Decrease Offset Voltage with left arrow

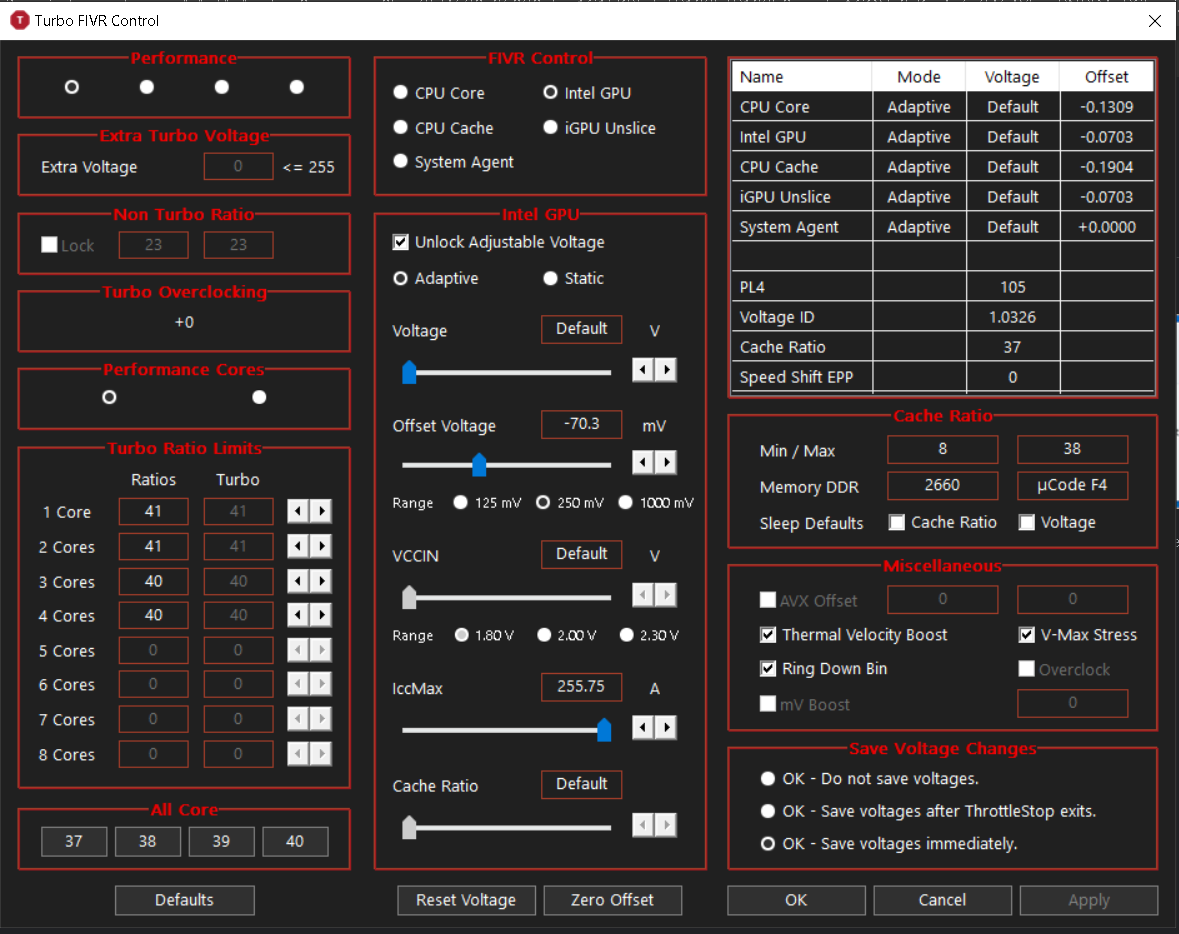(x=643, y=462)
